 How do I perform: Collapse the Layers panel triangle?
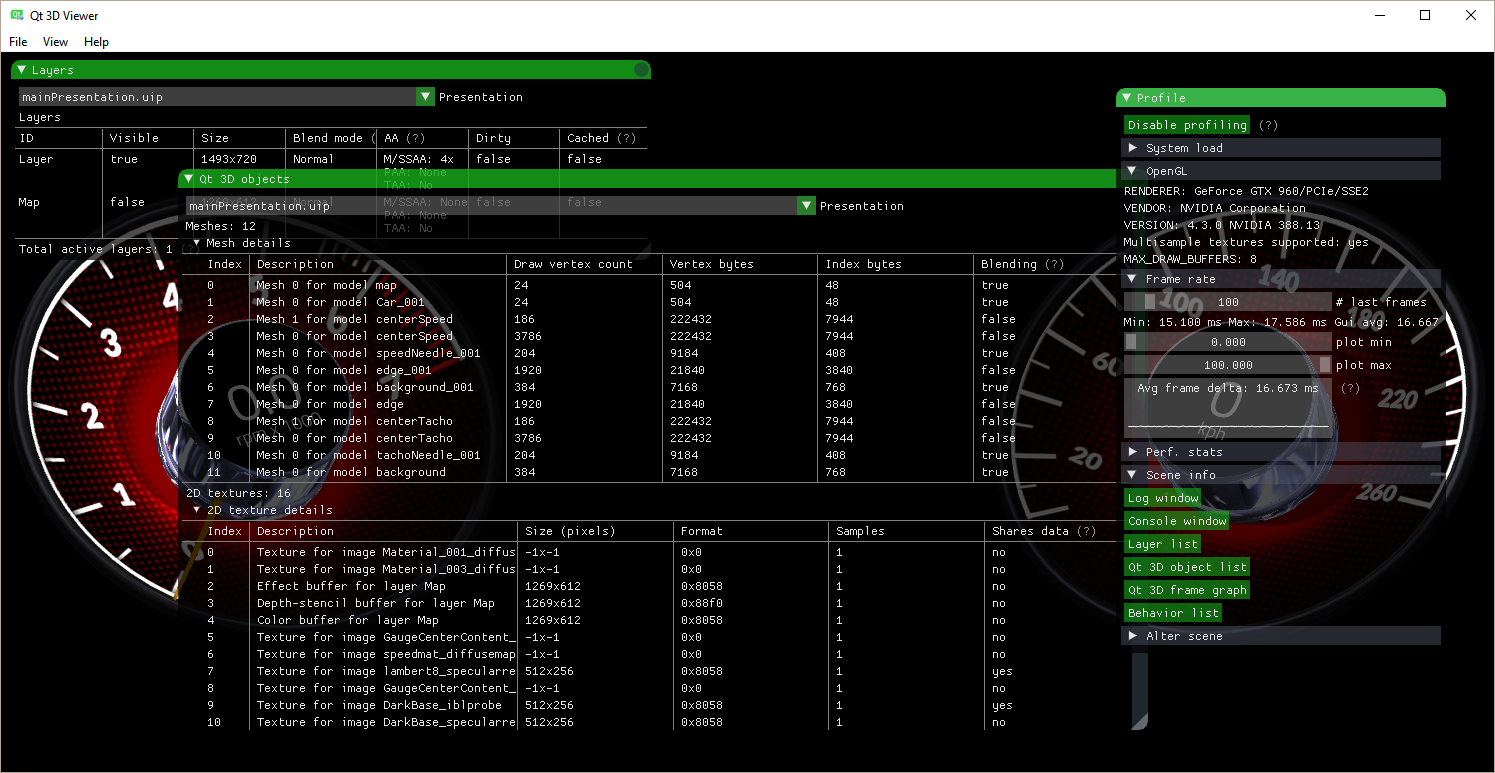click(x=21, y=70)
